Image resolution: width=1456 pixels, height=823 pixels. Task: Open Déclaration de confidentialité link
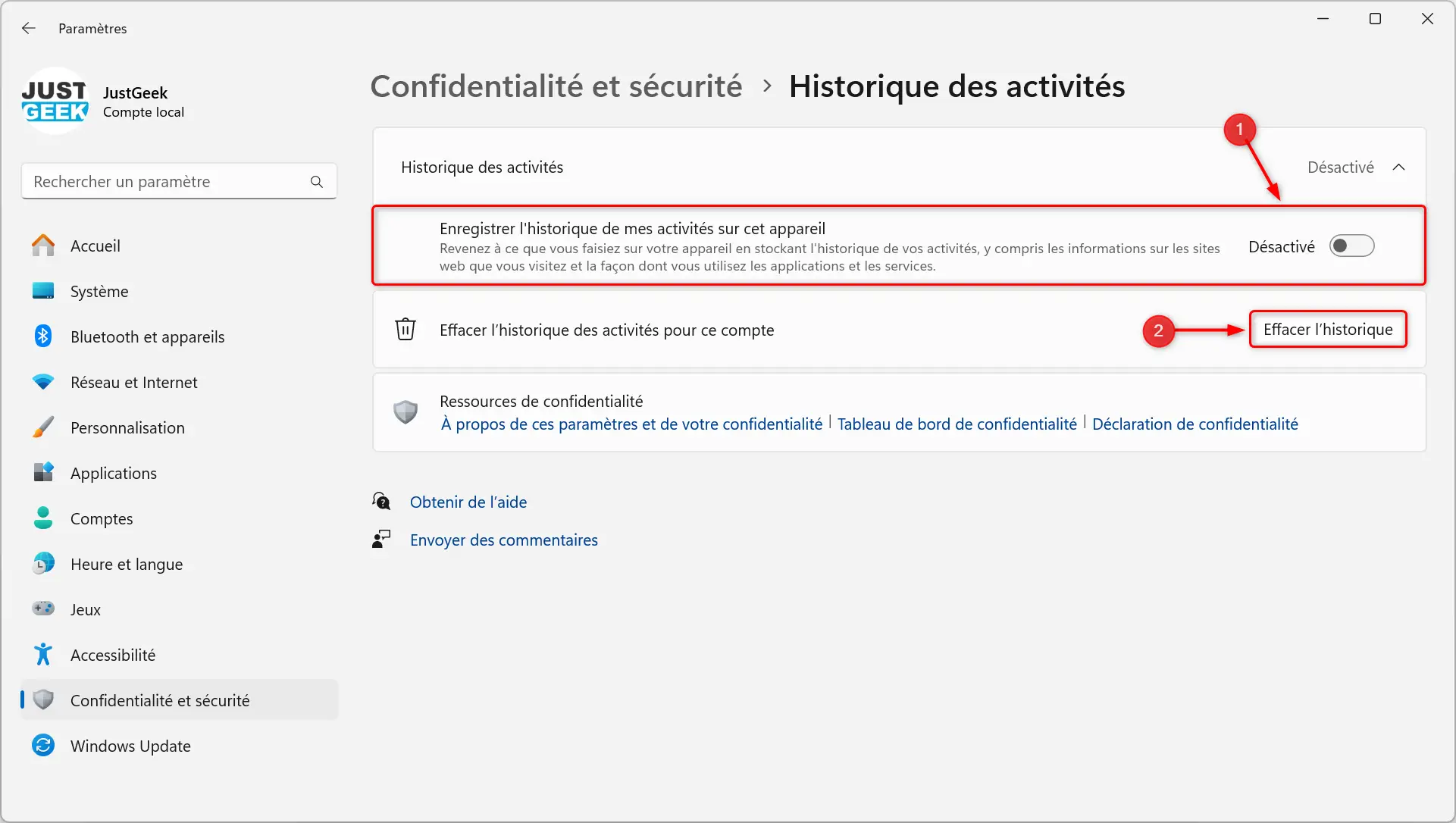(1195, 424)
